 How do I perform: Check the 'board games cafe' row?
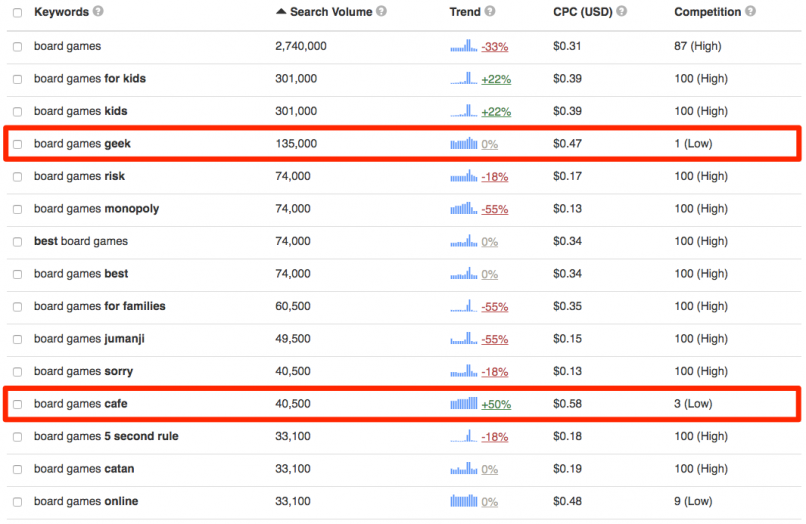coord(17,404)
